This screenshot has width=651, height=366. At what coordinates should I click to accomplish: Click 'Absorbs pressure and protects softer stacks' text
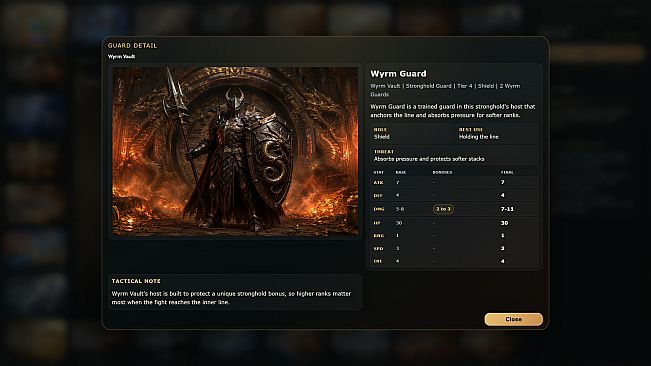click(429, 159)
